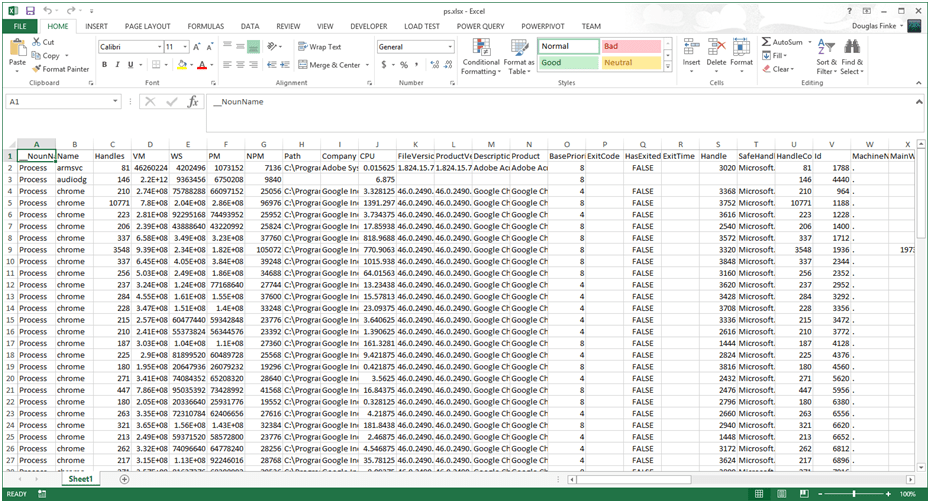Click the Save icon in quick access toolbar
This screenshot has height=504, width=931.
tap(30, 10)
